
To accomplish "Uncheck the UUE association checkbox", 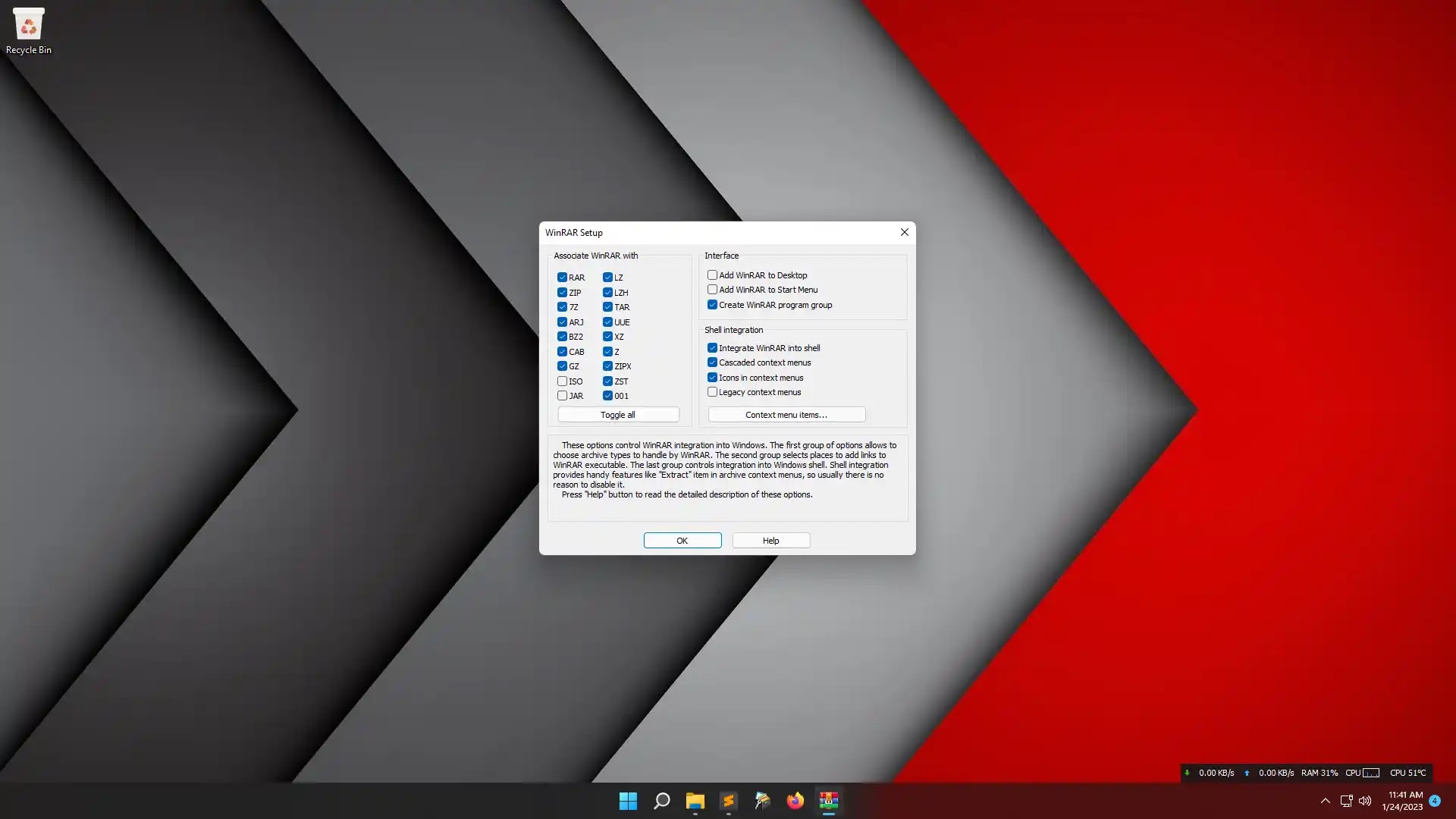I will 607,322.
